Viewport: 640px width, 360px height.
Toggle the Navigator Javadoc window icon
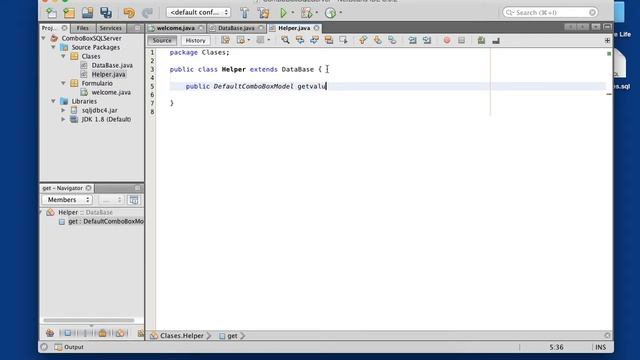pos(133,200)
